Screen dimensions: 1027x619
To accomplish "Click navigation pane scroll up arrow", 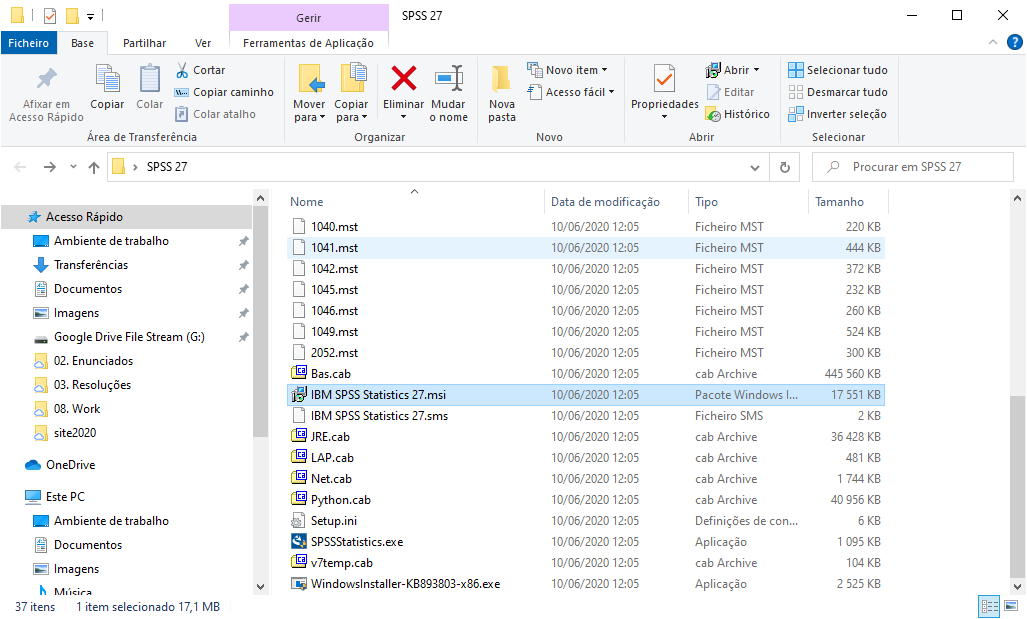I will point(261,198).
